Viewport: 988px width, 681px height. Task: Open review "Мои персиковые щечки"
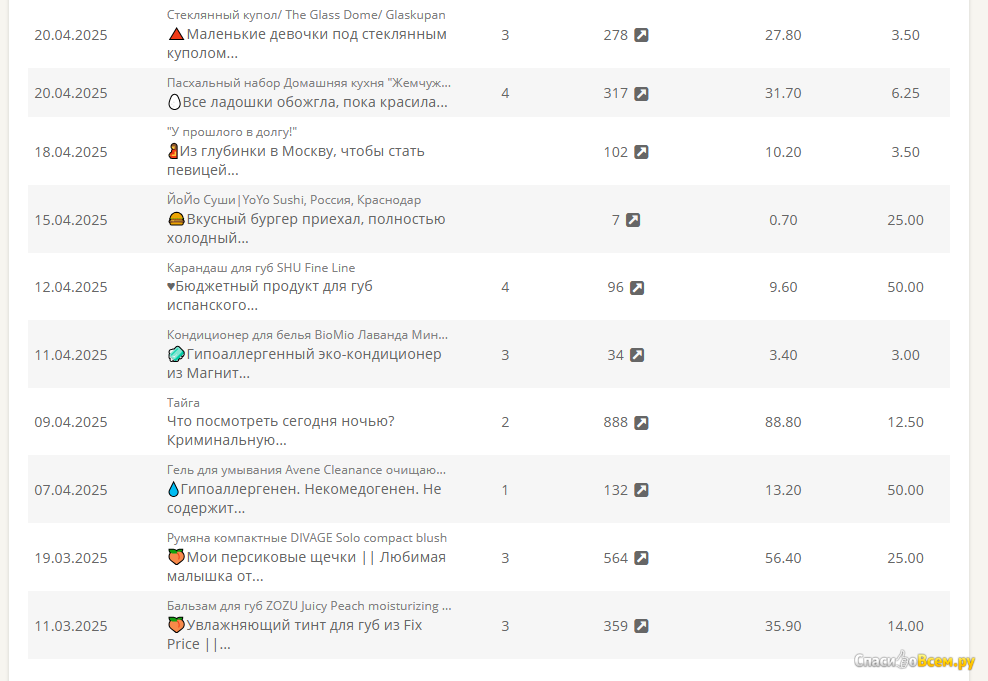click(x=306, y=566)
